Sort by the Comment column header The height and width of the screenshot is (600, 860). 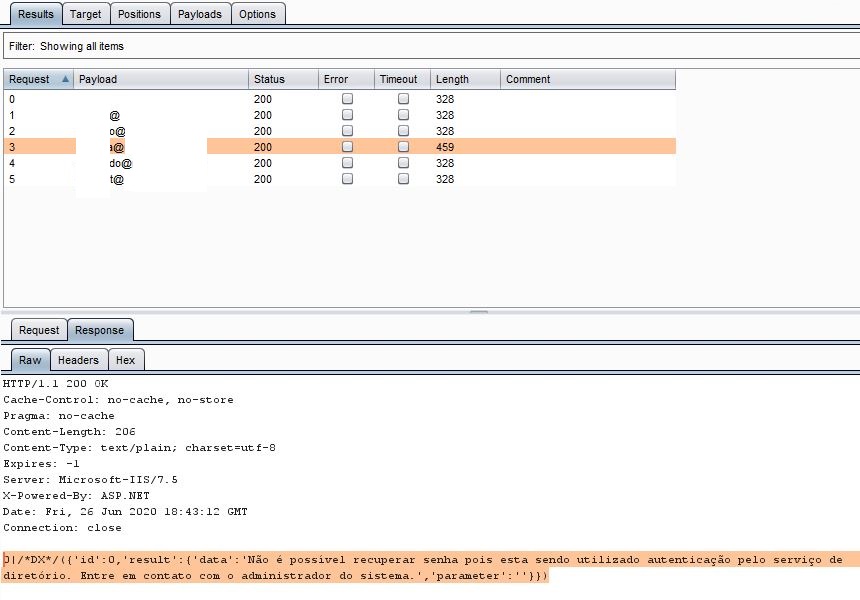588,80
